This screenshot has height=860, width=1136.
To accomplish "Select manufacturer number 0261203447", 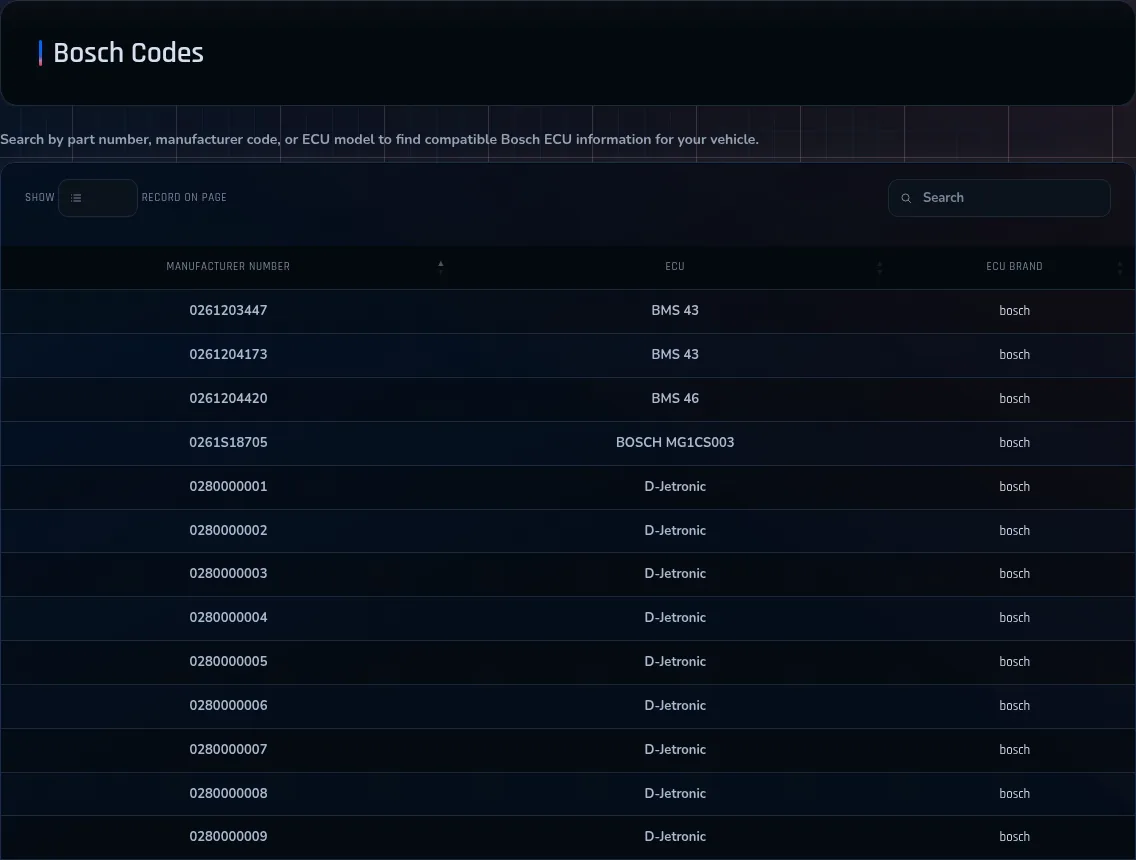I will coord(228,310).
